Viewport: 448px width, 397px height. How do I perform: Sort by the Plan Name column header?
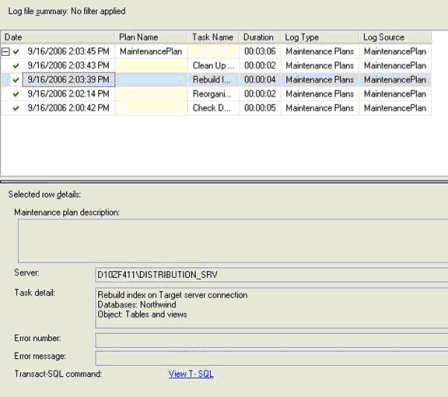[151, 37]
